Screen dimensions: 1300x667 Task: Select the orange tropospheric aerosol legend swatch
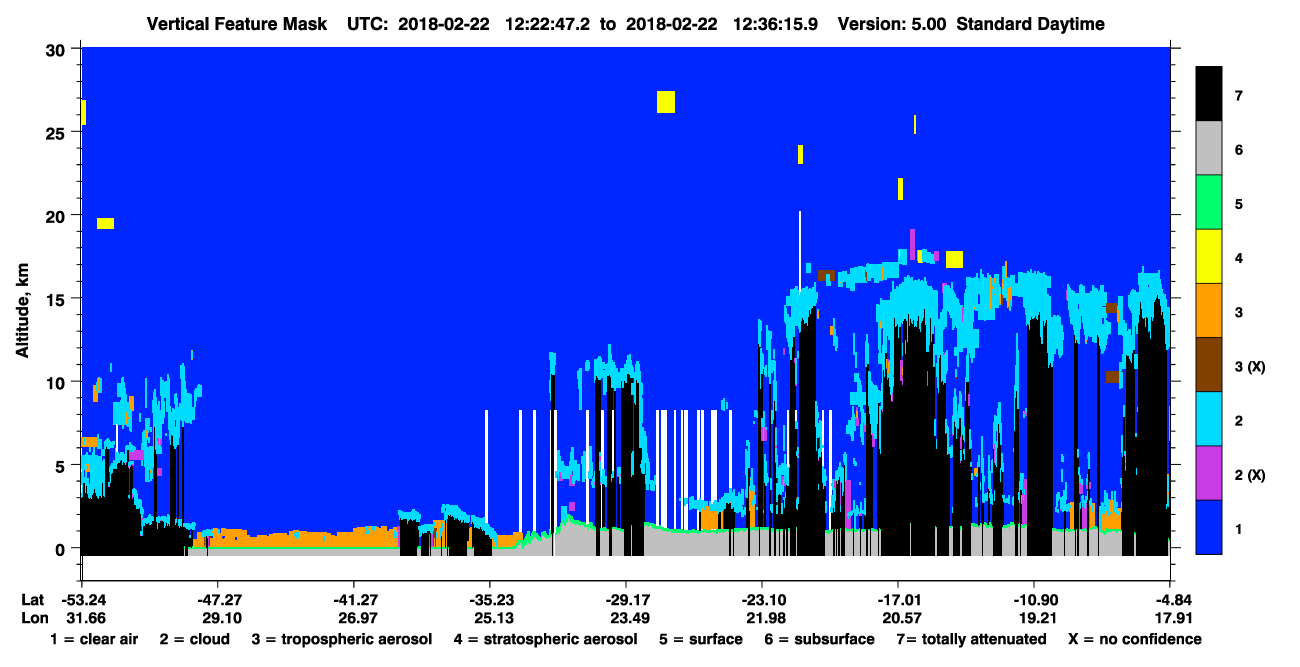pyautogui.click(x=1209, y=311)
